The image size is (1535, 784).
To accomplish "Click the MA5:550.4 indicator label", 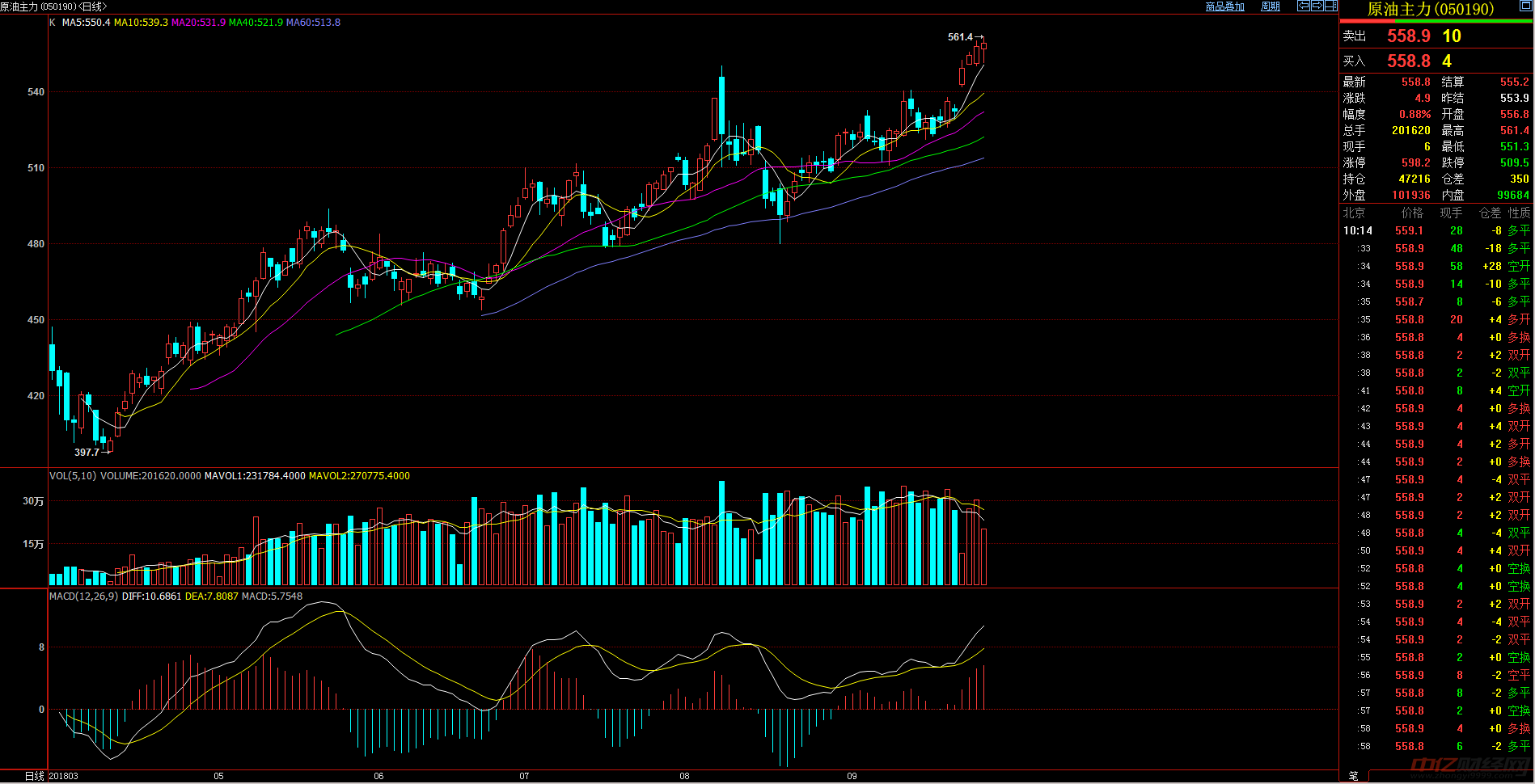I will (x=86, y=23).
